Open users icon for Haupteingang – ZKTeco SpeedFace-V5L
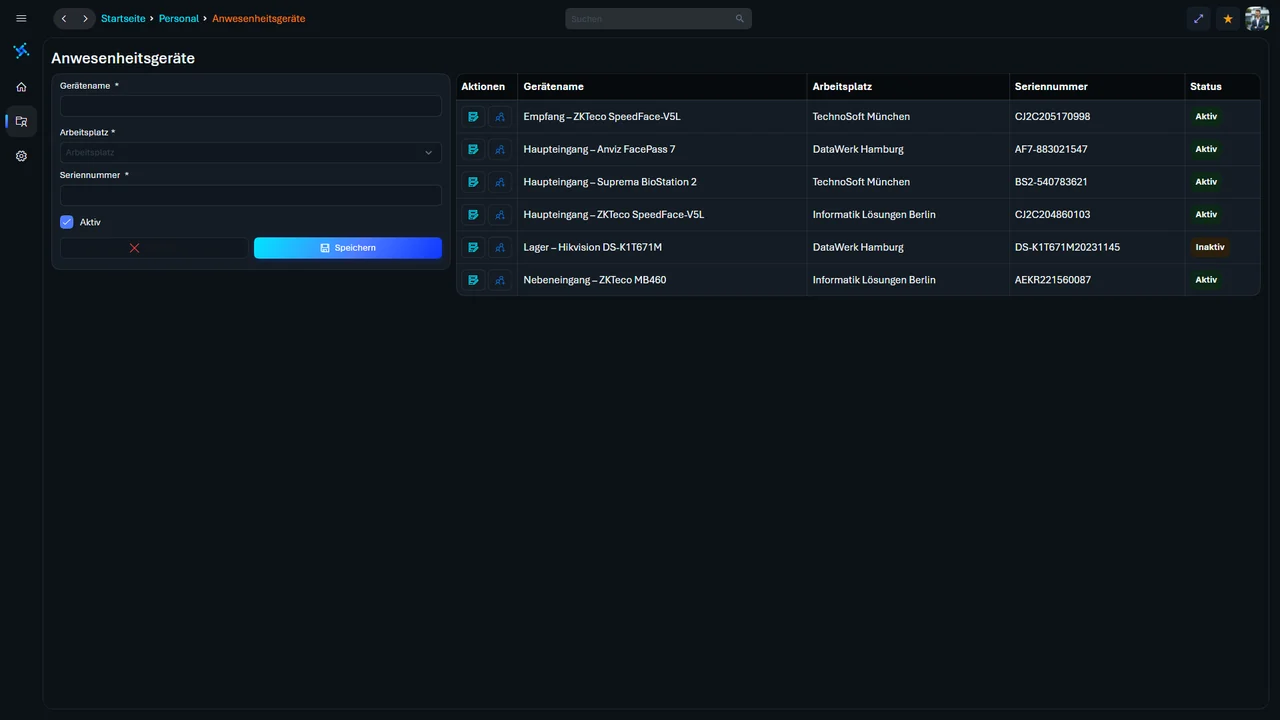This screenshot has height=720, width=1280. [x=500, y=215]
